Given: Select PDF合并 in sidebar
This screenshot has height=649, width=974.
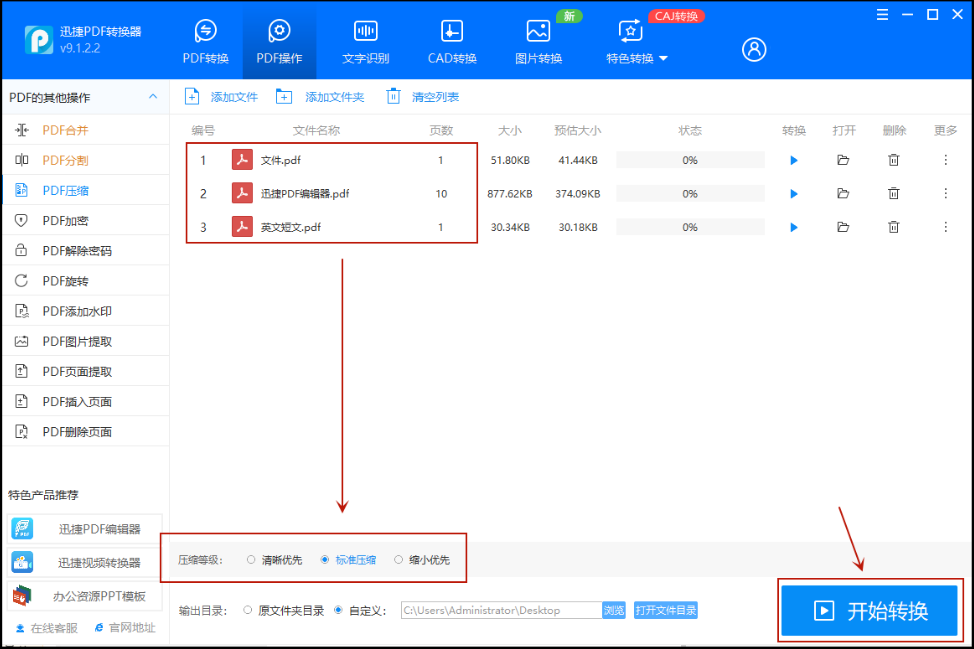Looking at the screenshot, I should pyautogui.click(x=86, y=130).
